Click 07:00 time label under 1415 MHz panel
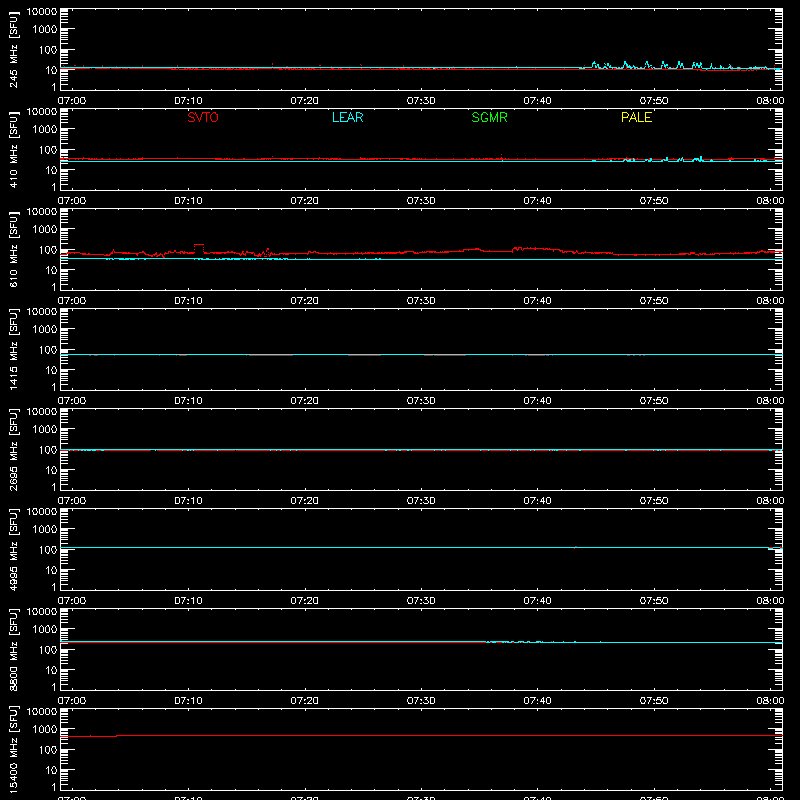Screen dimensions: 800x800 72,401
